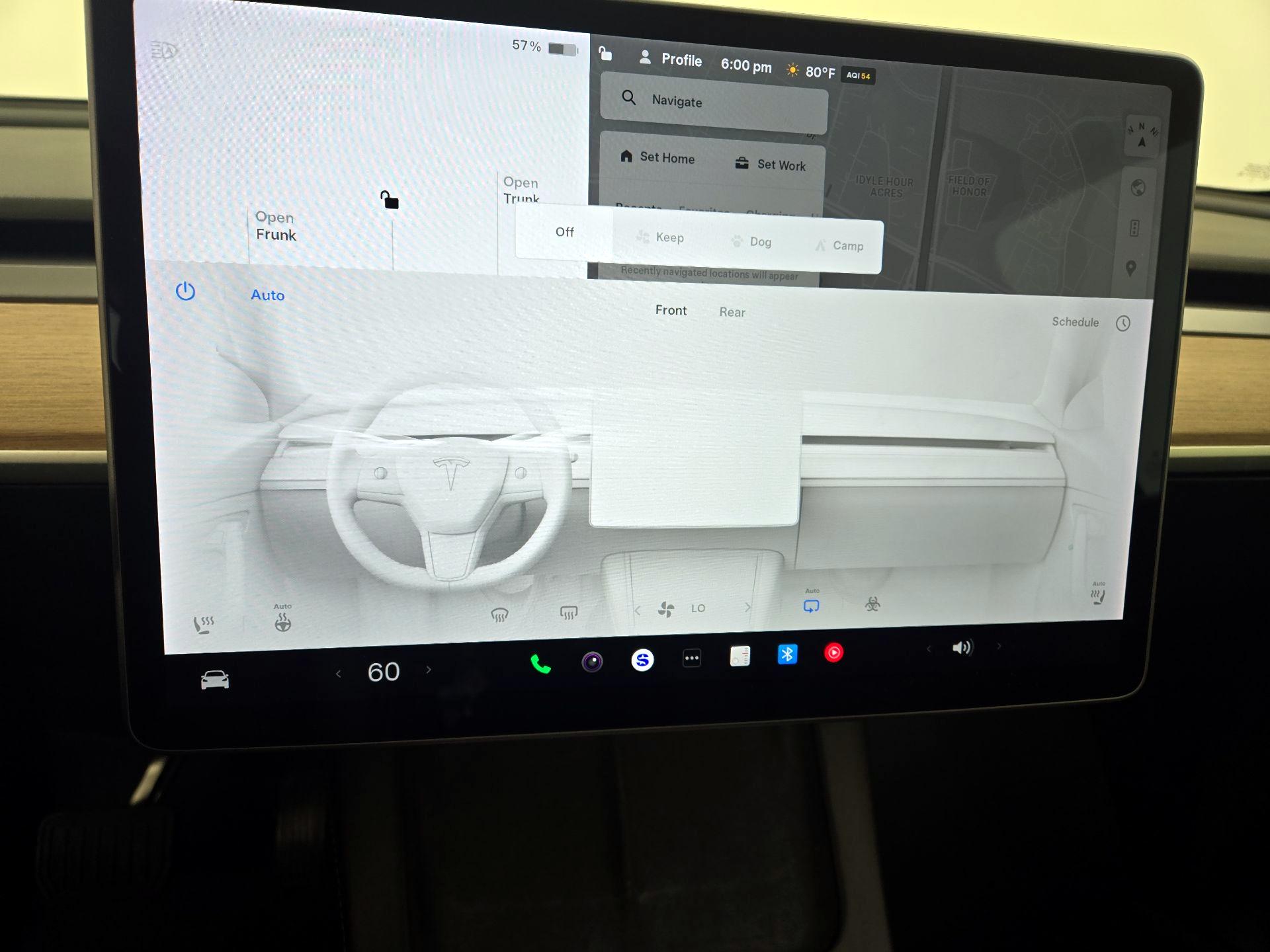Tap the Navigate search field
Viewport: 1270px width, 952px height.
[x=713, y=102]
